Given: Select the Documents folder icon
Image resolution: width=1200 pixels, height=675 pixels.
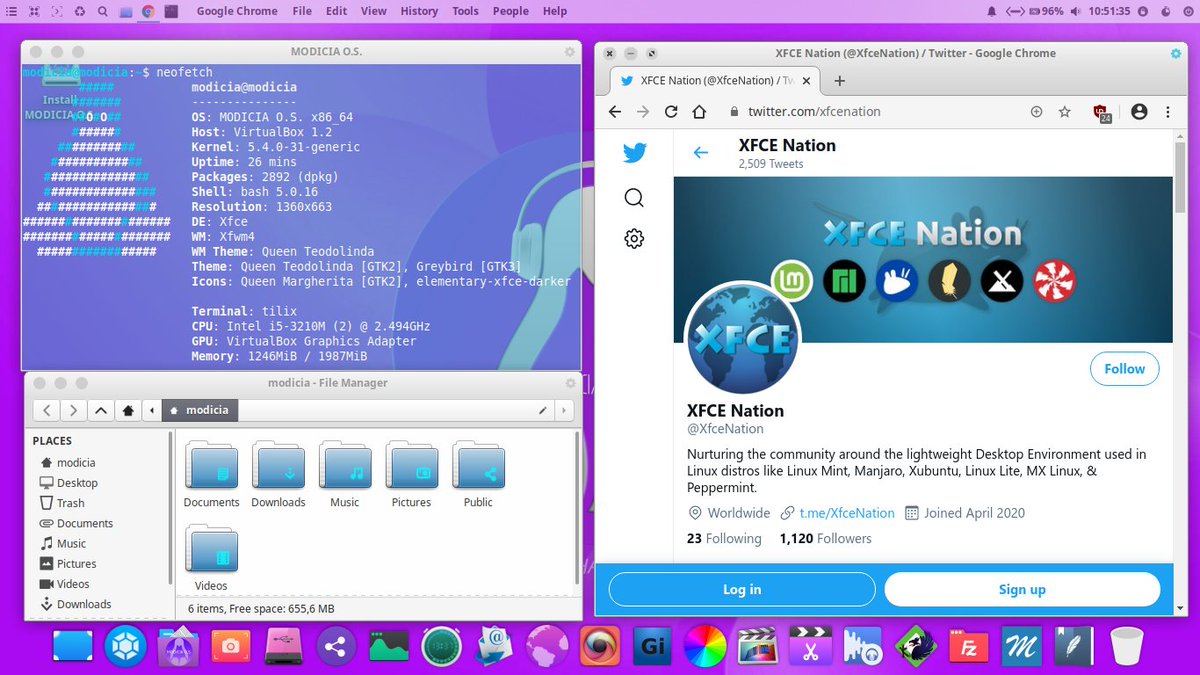Looking at the screenshot, I should [x=212, y=466].
